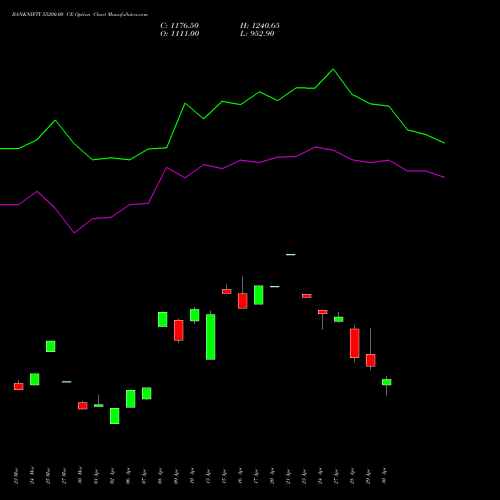This screenshot has height=500, width=500.
Task: Click the open value O: 1111.00
Action: 180,33
